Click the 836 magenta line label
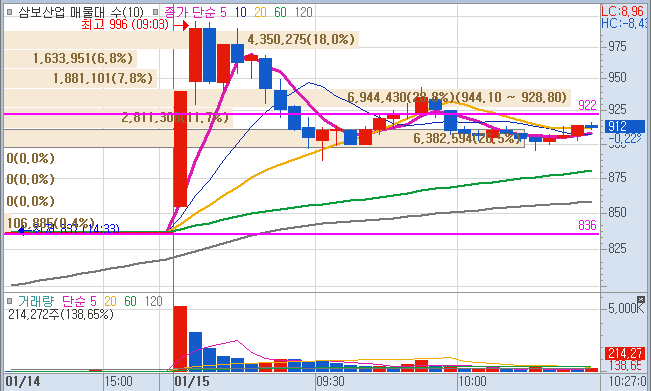This screenshot has width=651, height=391. tap(587, 225)
